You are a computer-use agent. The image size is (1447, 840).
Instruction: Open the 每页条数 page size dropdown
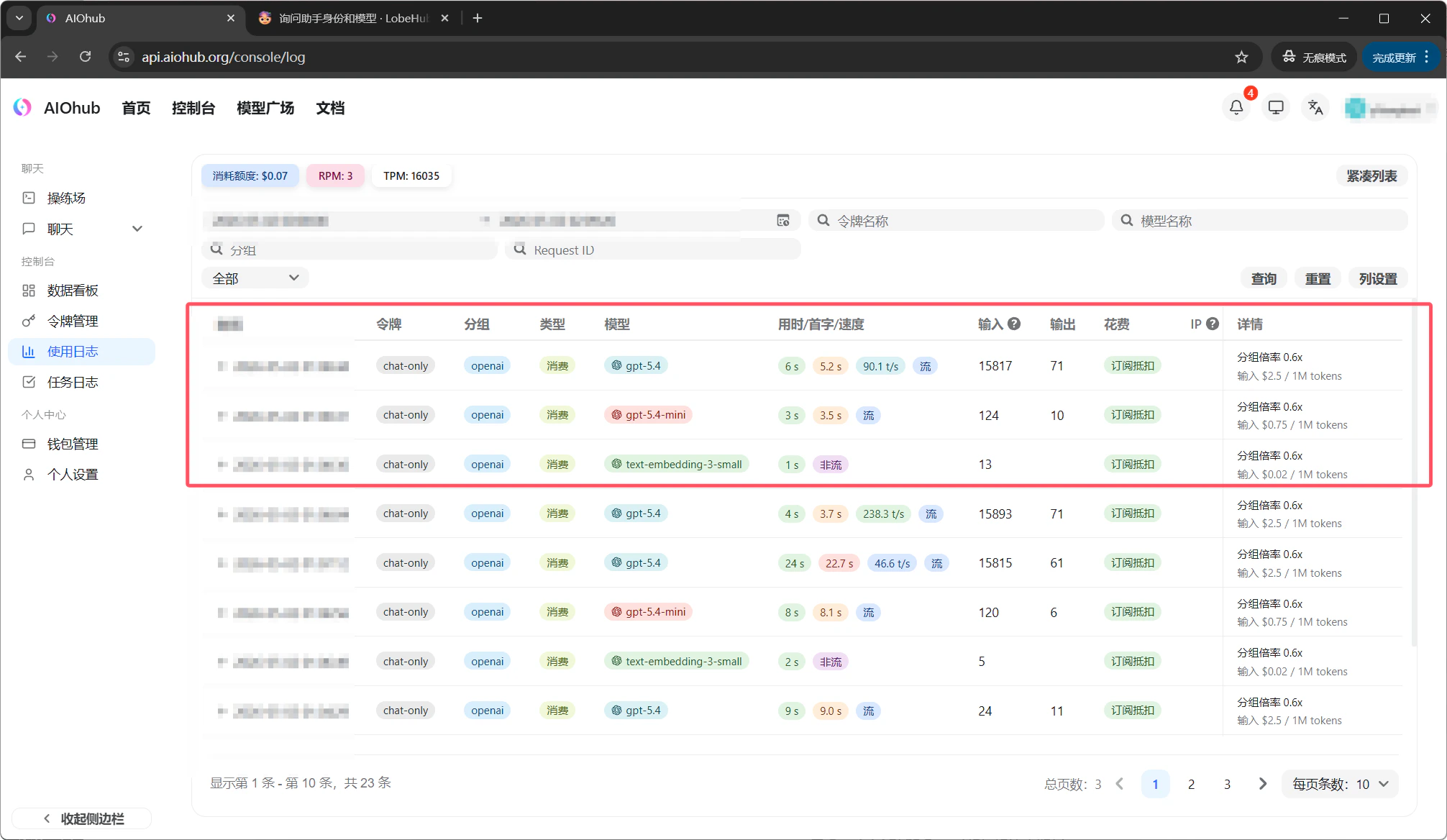point(1340,784)
